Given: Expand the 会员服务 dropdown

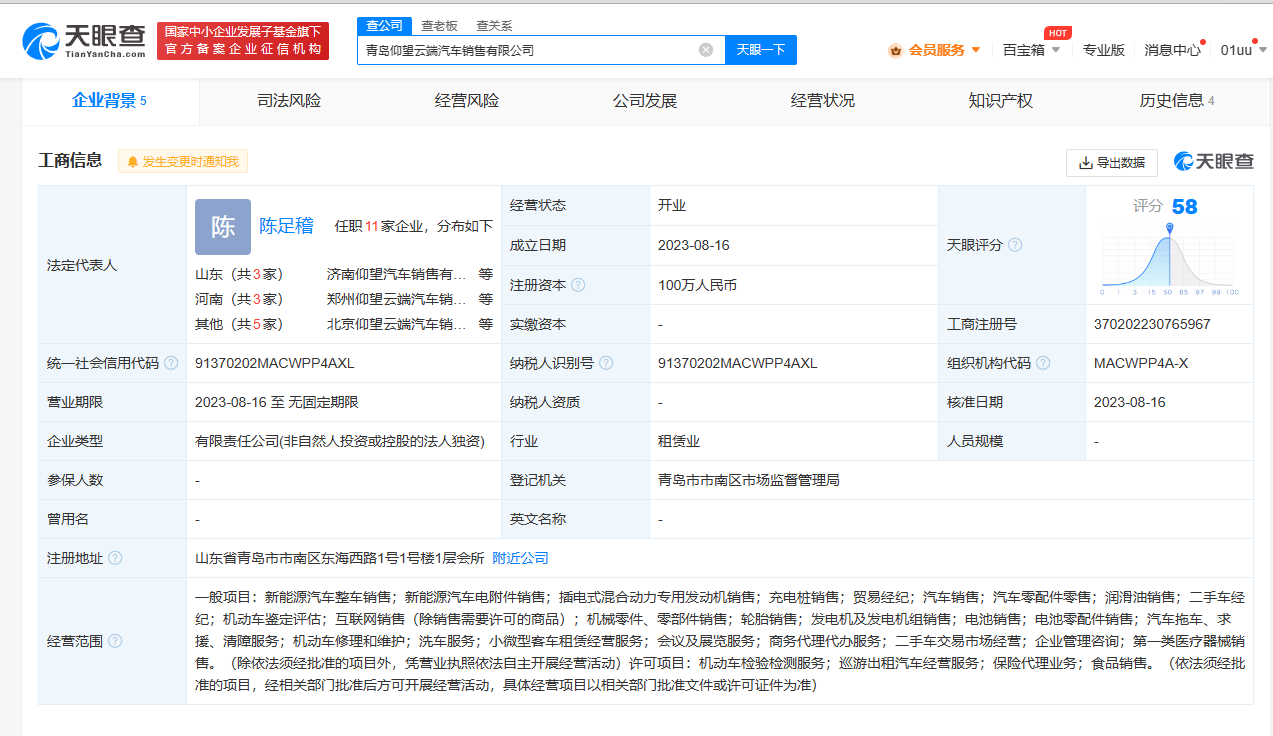Looking at the screenshot, I should (x=935, y=50).
